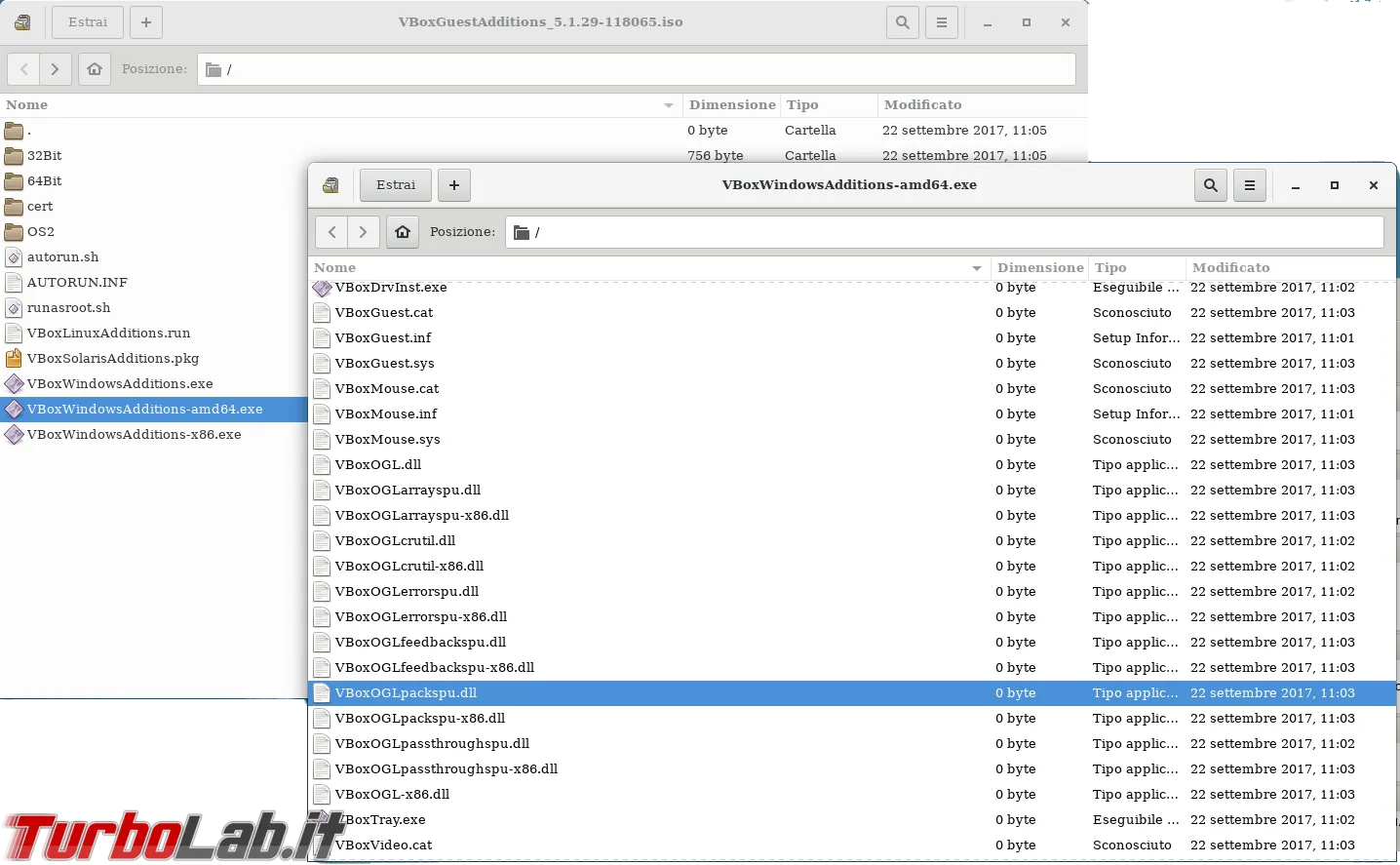This screenshot has height=865, width=1400.
Task: Click plus button in the ISO archive window
Action: [x=145, y=22]
